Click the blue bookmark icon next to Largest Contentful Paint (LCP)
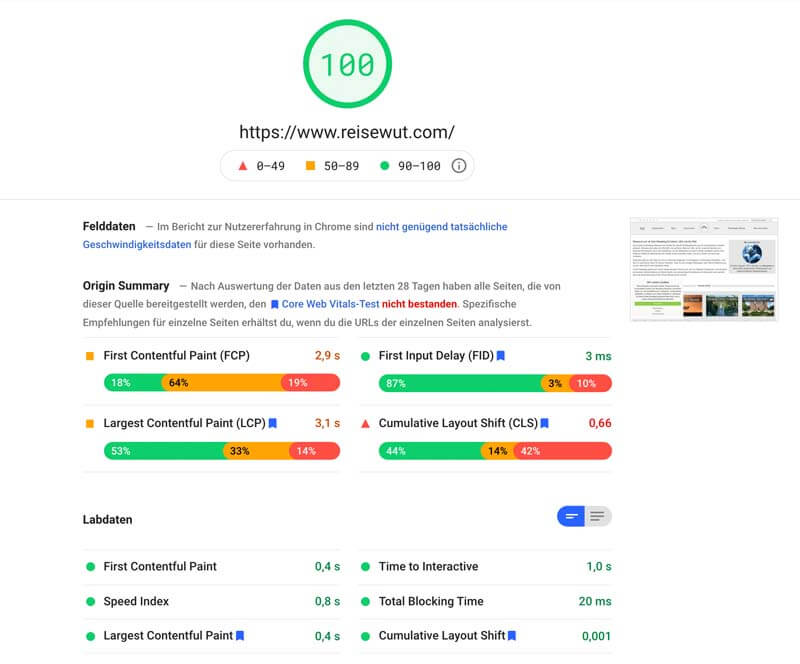 (272, 423)
